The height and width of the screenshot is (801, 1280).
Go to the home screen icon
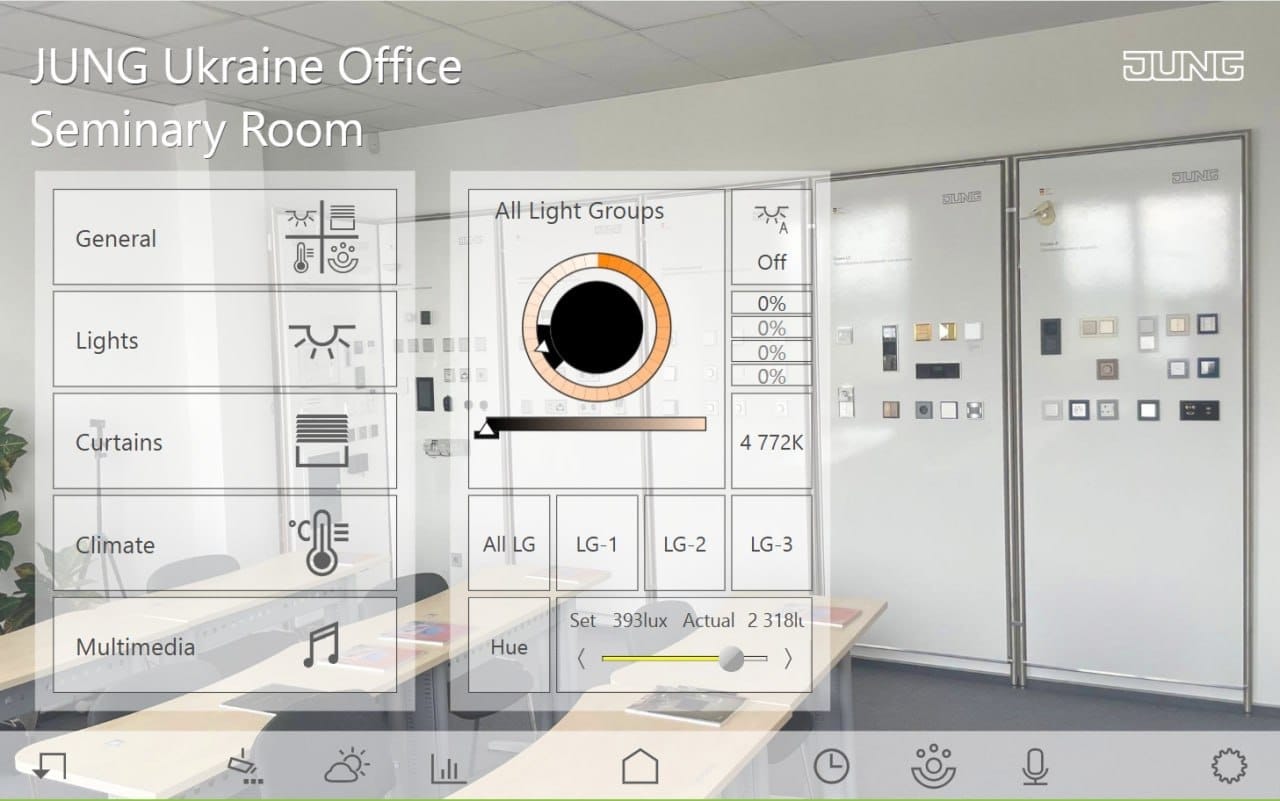640,767
